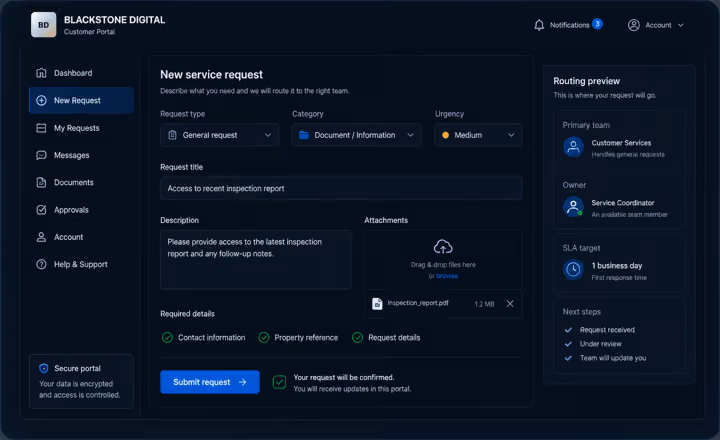Viewport: 720px width, 440px height.
Task: Click the 'Routing preview' heading
Action: [x=586, y=81]
